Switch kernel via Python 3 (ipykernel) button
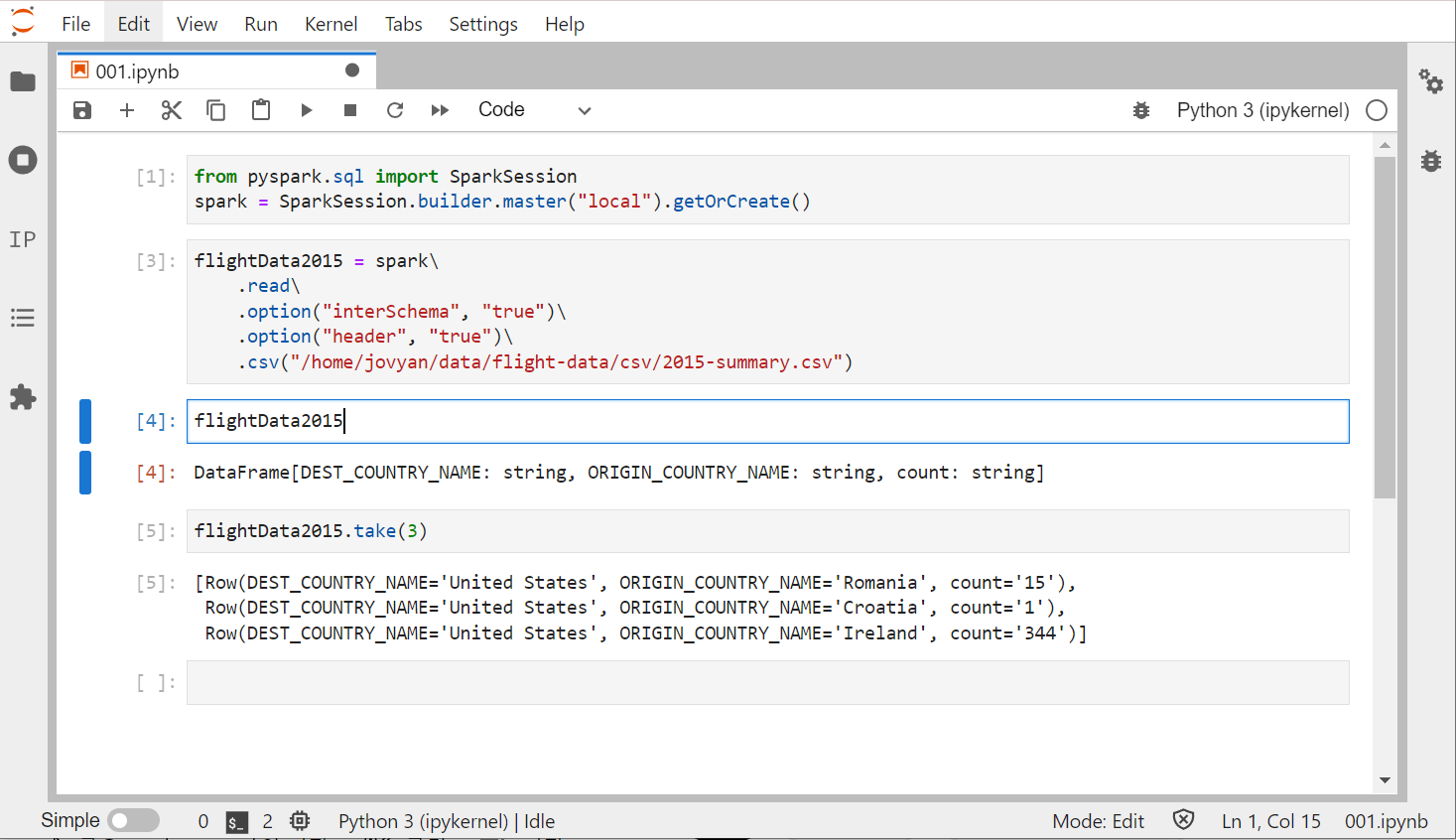This screenshot has height=840, width=1456. [x=1262, y=110]
